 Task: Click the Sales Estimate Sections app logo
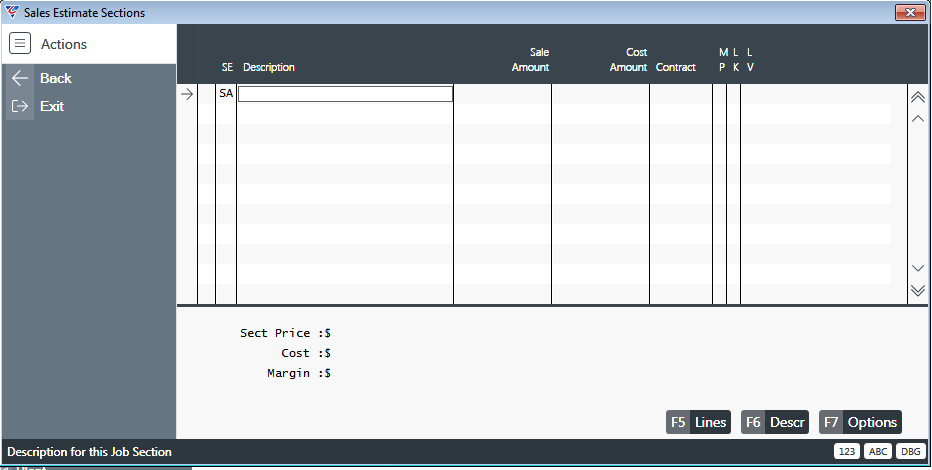pyautogui.click(x=11, y=12)
